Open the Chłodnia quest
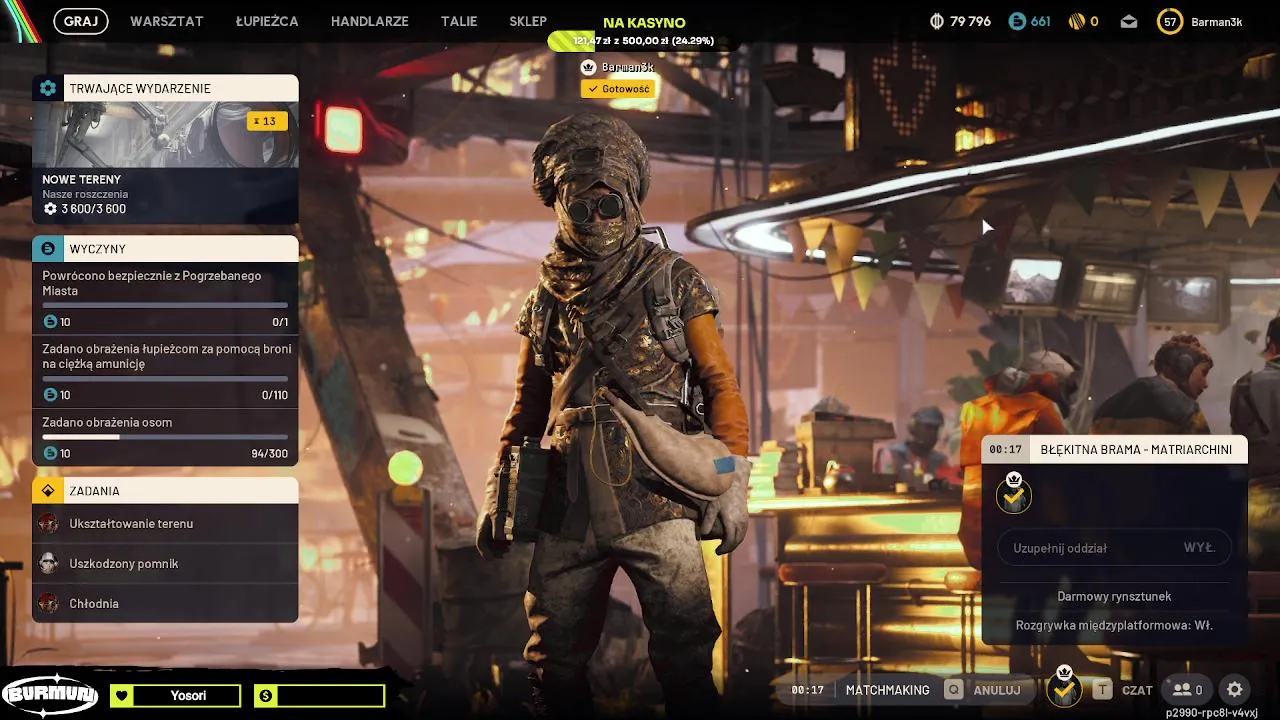 click(165, 603)
